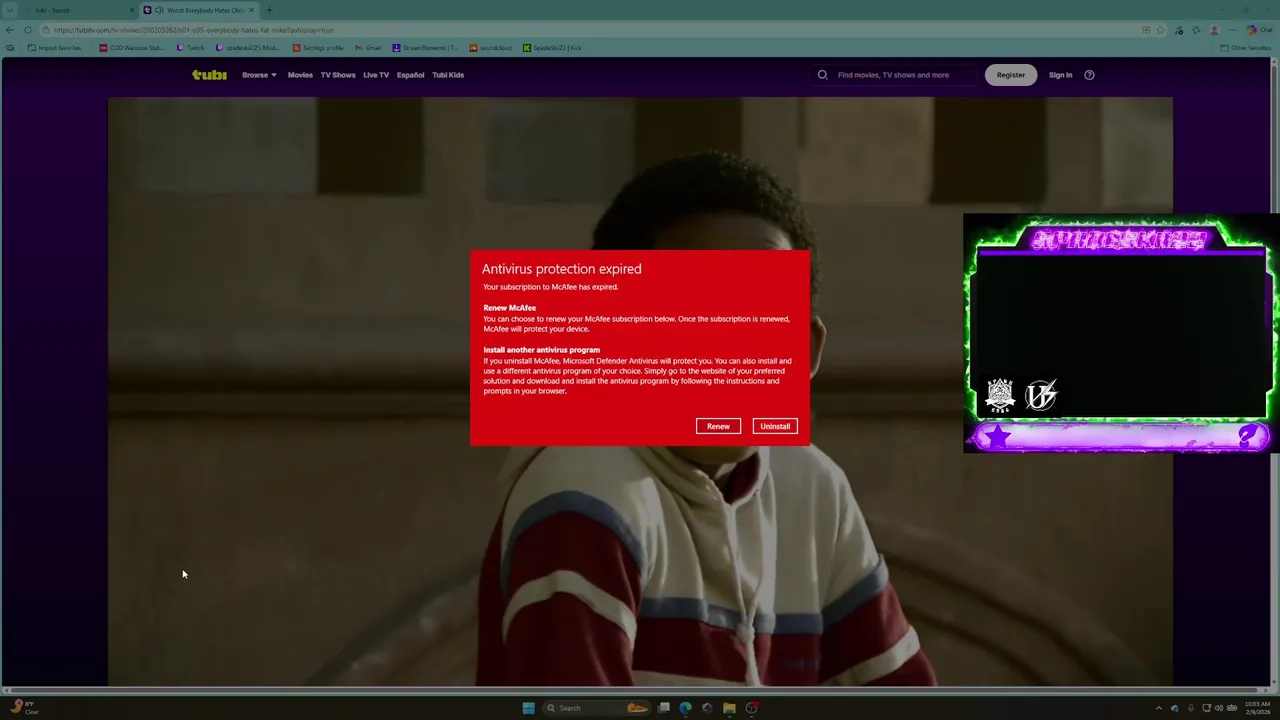
Task: Show hidden system tray icons
Action: pyautogui.click(x=1159, y=708)
